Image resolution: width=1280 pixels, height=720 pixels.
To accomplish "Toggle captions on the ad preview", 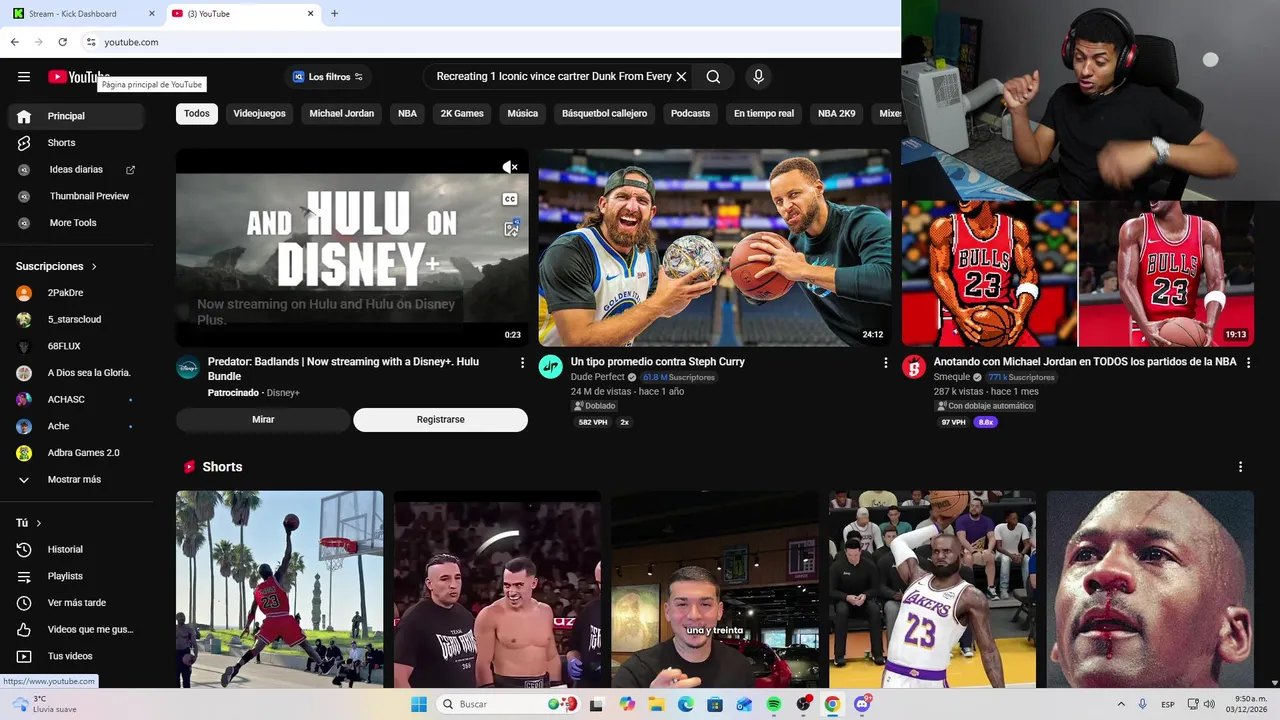I will point(510,199).
